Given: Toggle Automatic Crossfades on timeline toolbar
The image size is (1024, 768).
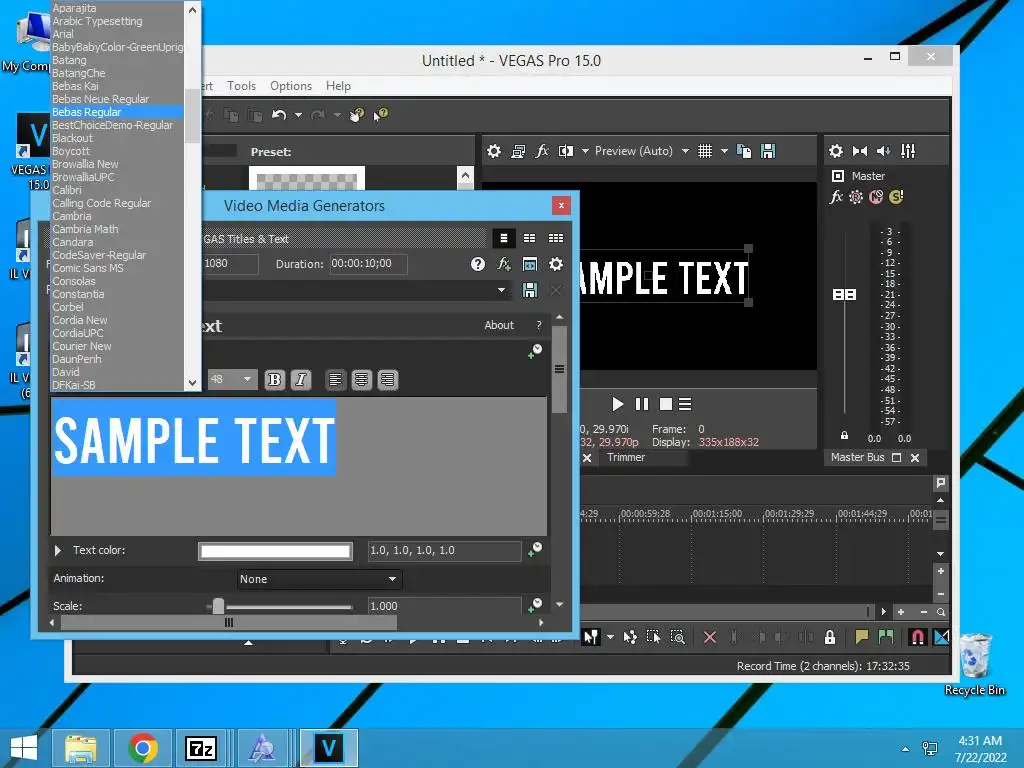Looking at the screenshot, I should [942, 637].
